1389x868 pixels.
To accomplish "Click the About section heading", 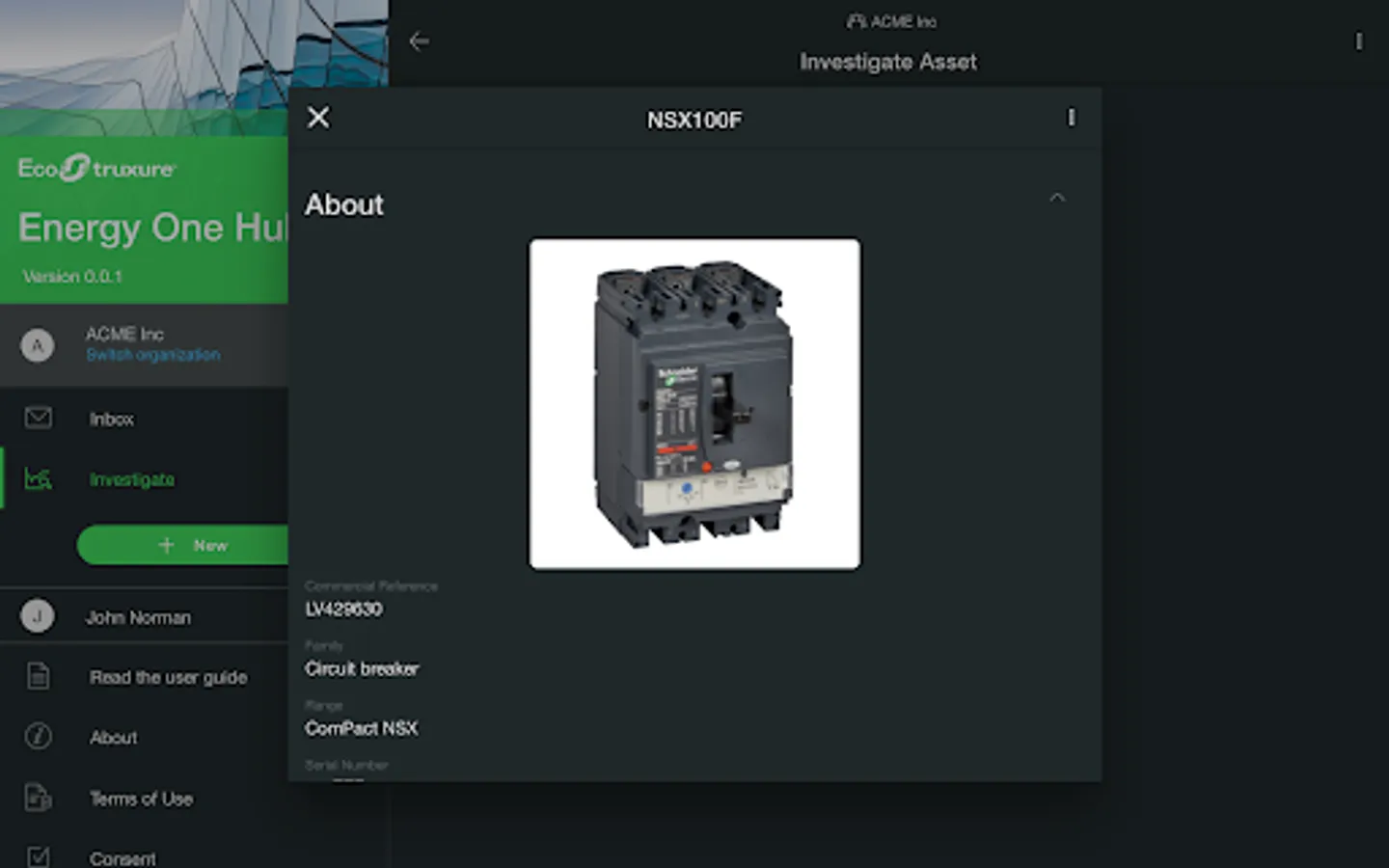I will 344,204.
